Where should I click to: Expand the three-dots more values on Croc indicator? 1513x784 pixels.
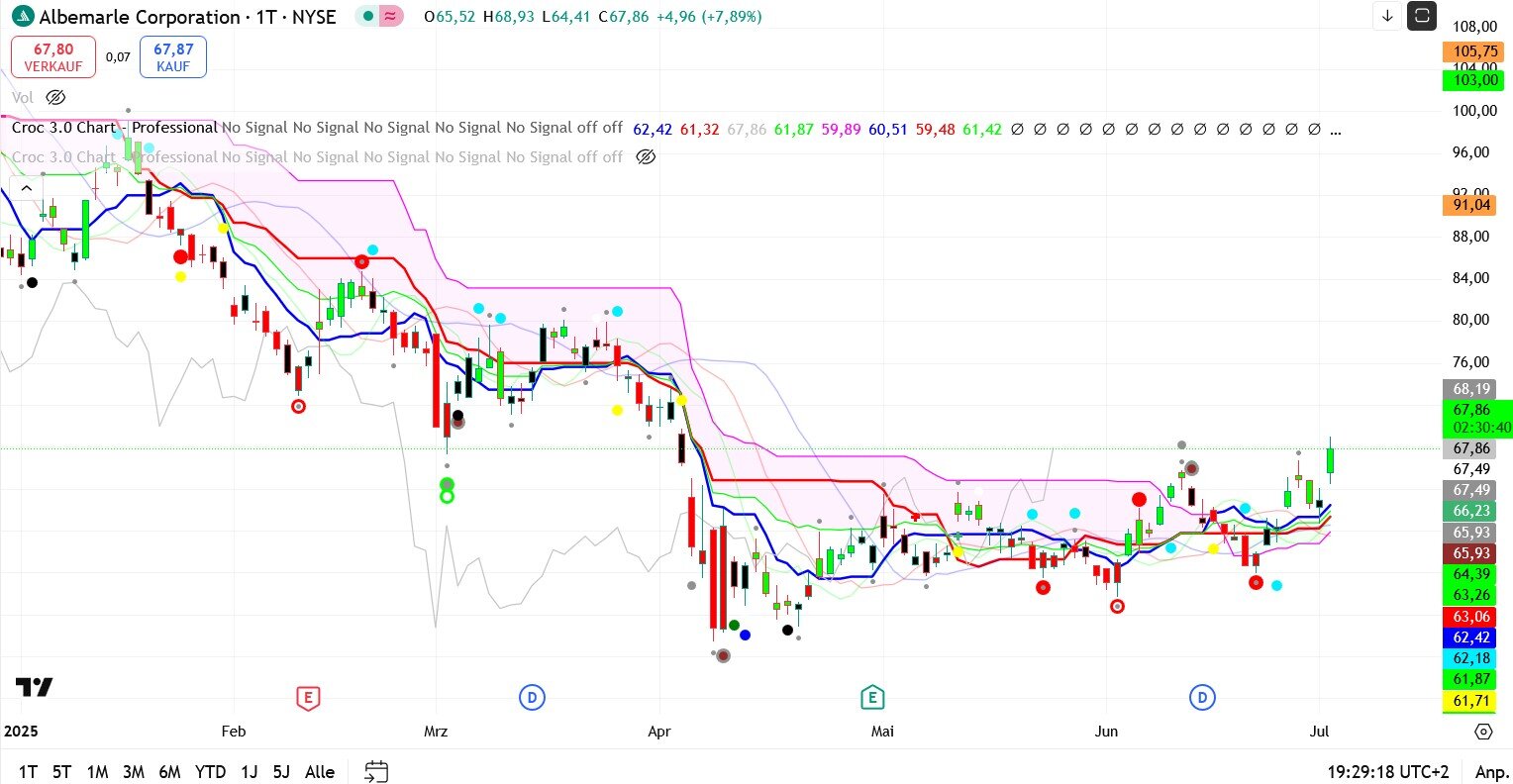(1336, 129)
